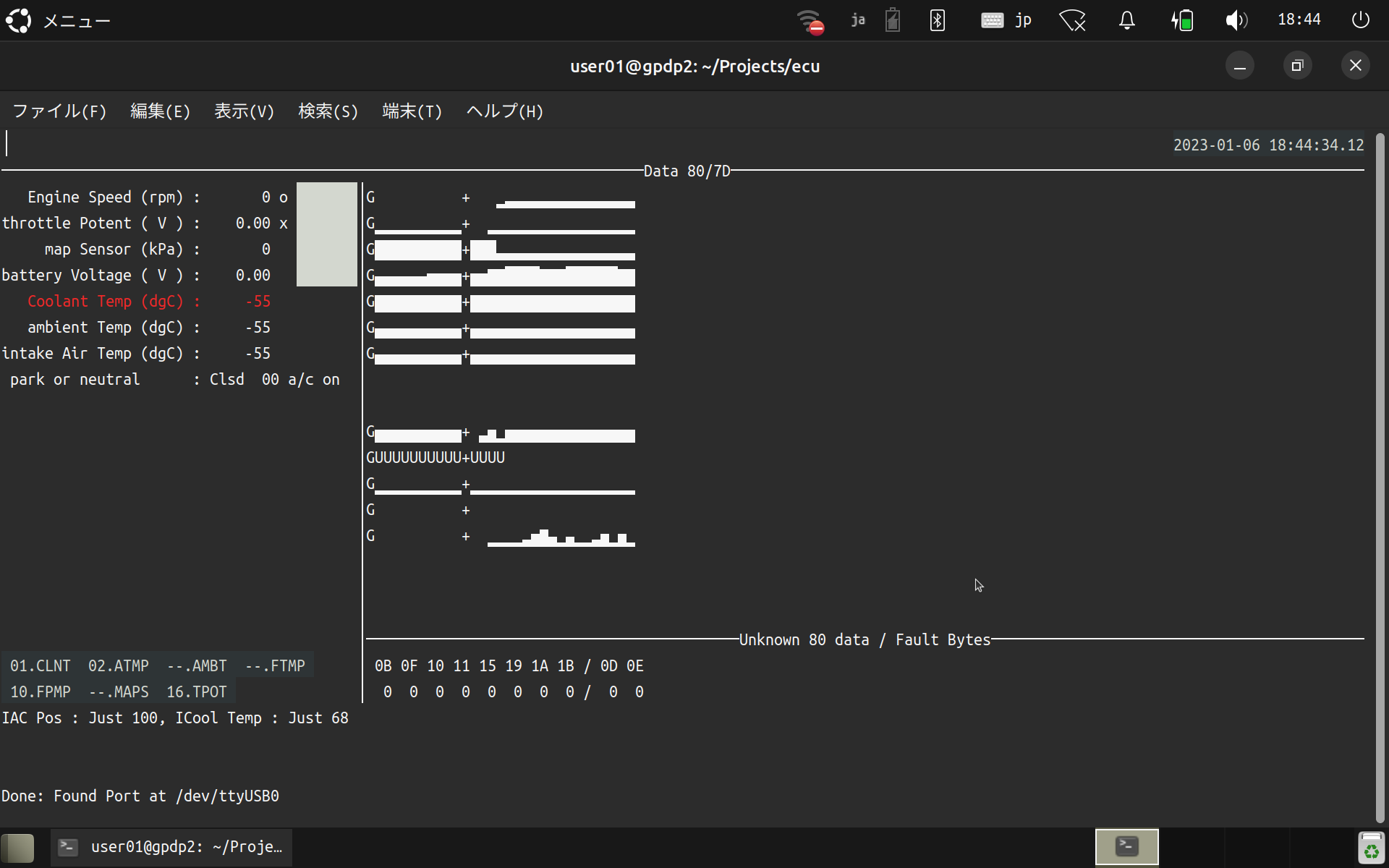Open the 表示(V) menu
This screenshot has width=1389, height=868.
pyautogui.click(x=244, y=111)
